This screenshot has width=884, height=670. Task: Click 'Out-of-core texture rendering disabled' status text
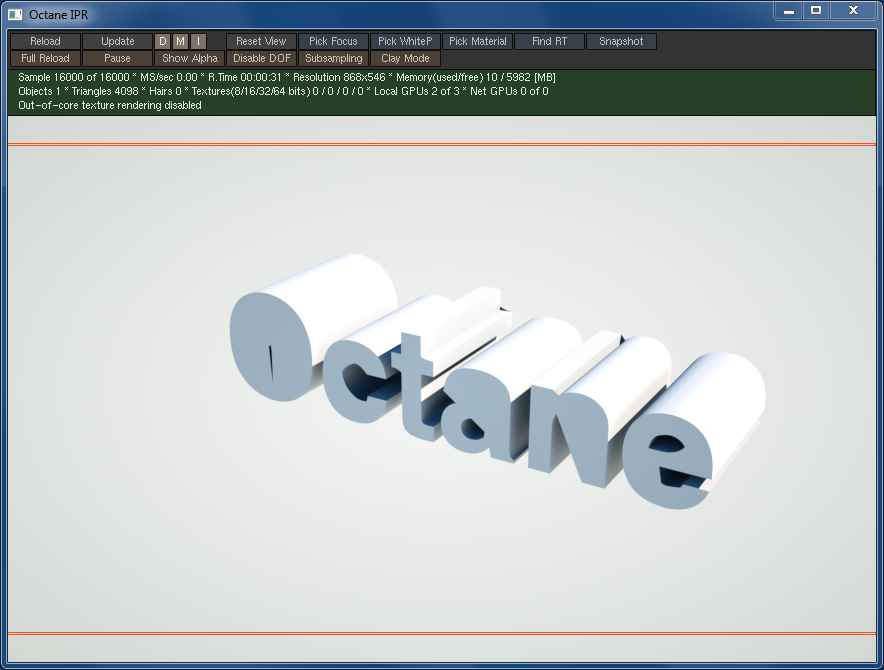pos(110,105)
